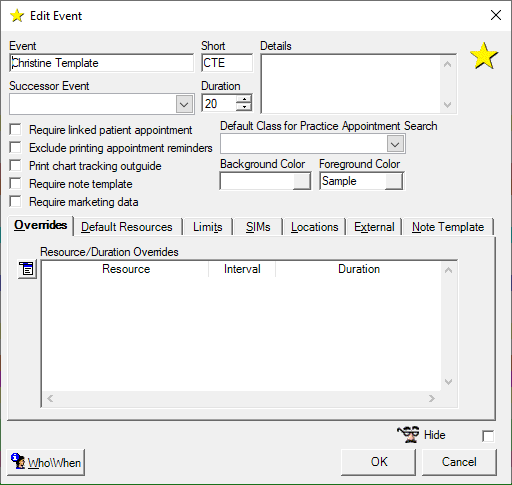Click the large yellow star icon beside Details

(484, 56)
